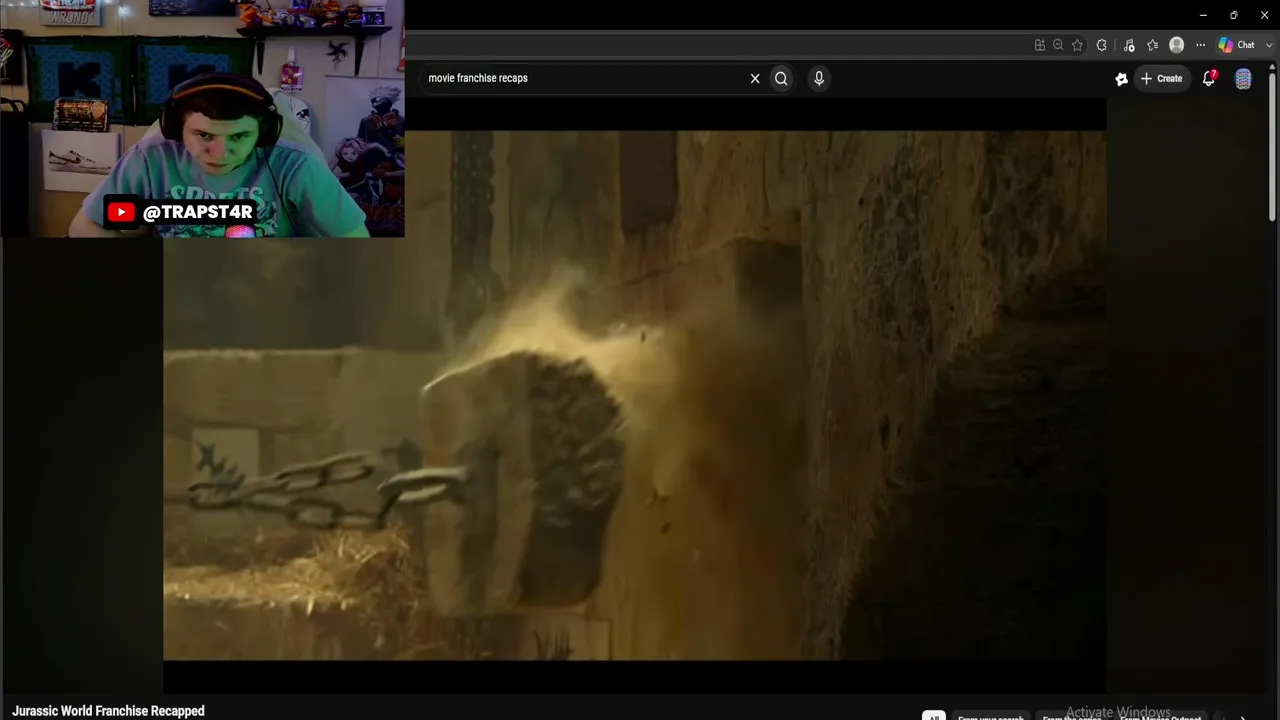Select the 'All' filter chip
The height and width of the screenshot is (720, 1280).
pos(933,716)
